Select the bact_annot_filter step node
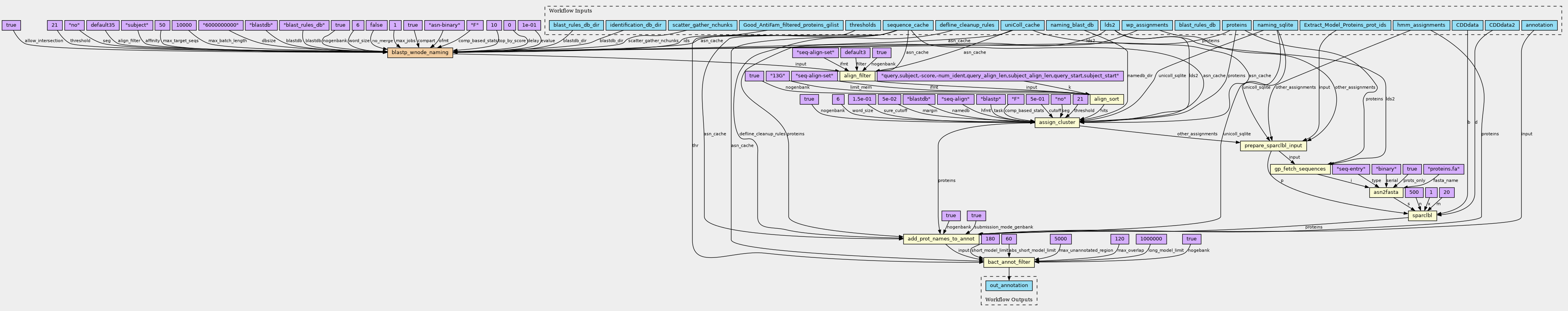Screen dimensions: 1568x311 pos(1009,262)
